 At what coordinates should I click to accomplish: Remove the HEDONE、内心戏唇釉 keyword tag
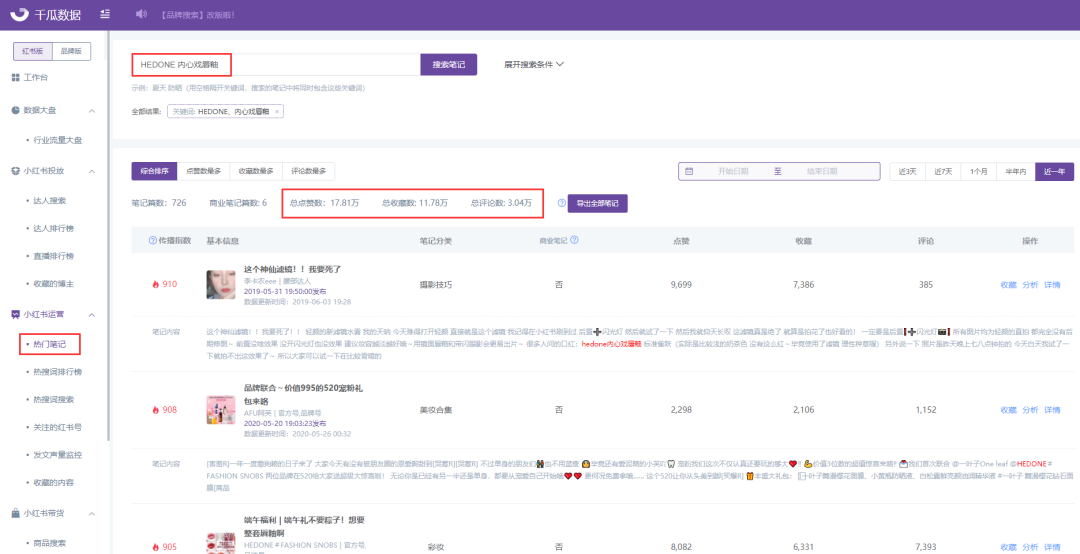(x=277, y=112)
